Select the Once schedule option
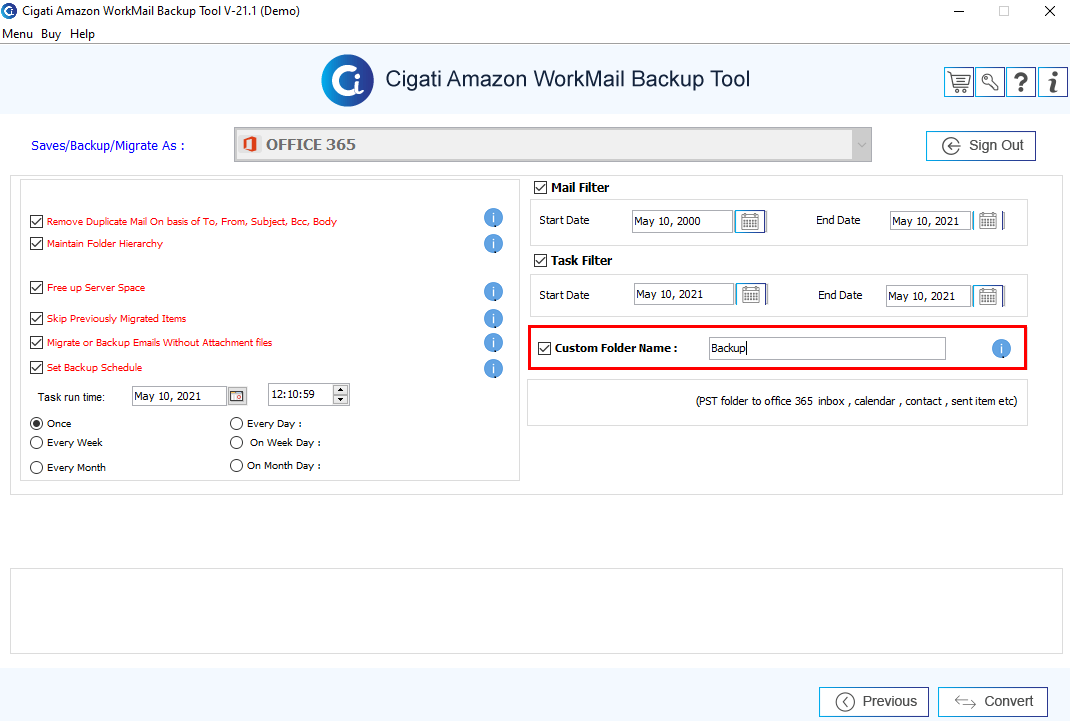This screenshot has height=721, width=1070. 37,424
